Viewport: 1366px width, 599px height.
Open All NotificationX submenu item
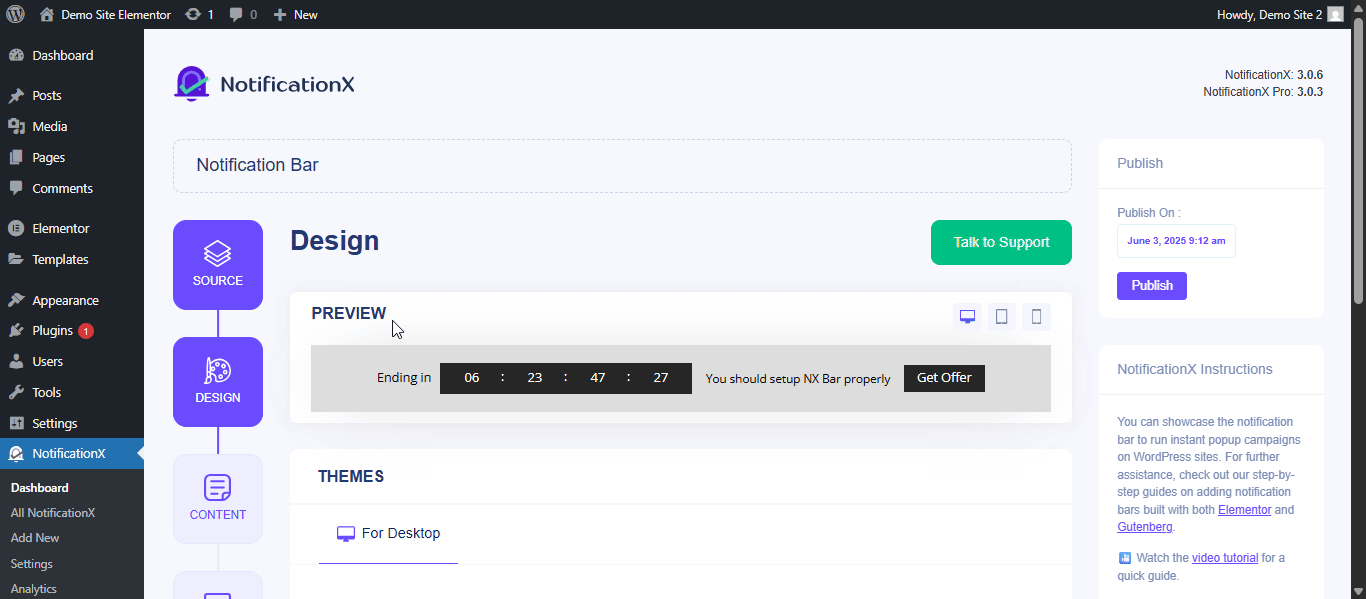tap(53, 513)
